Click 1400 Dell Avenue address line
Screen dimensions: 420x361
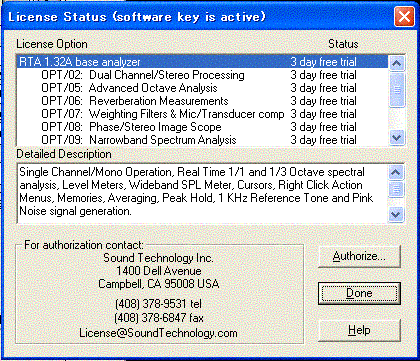159,271
